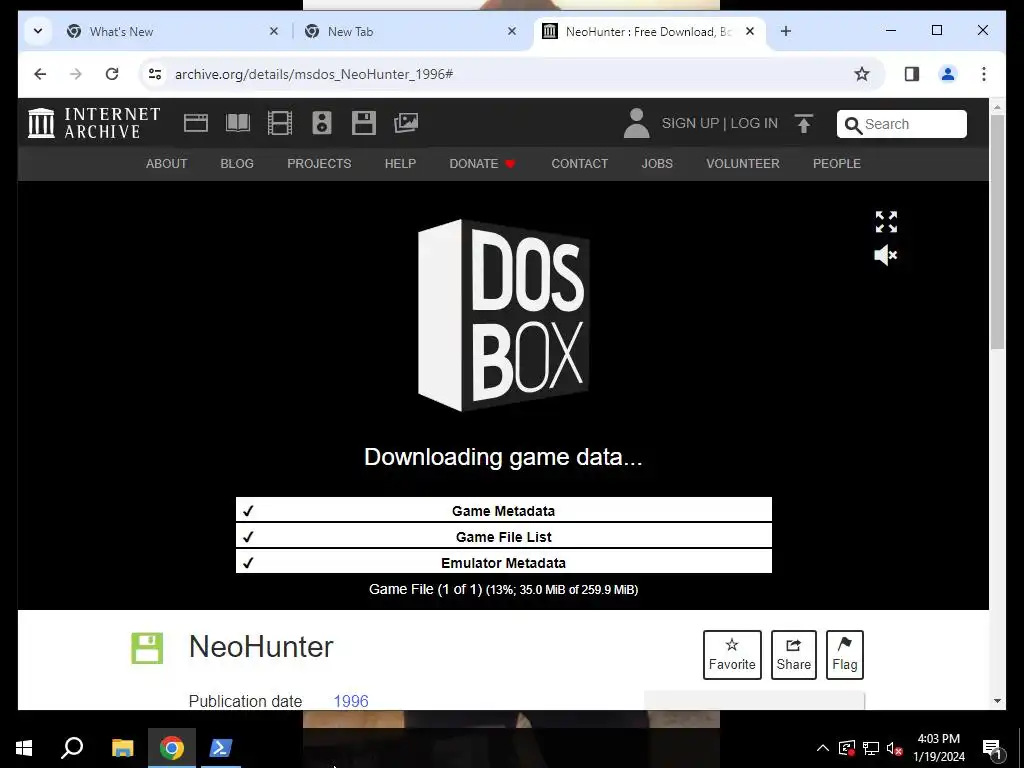Screen dimensions: 1024x768
Task: Click the NeoHunter title text
Action: pyautogui.click(x=261, y=647)
